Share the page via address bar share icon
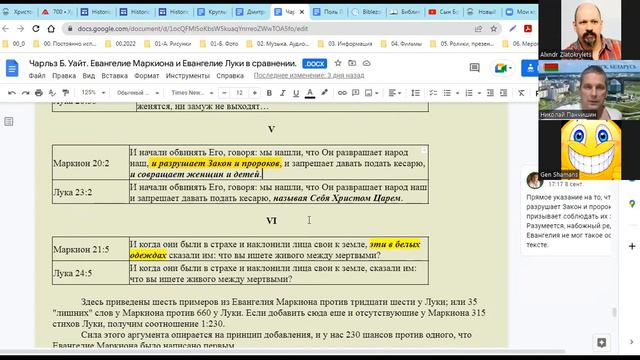This screenshot has width=640, height=360. pyautogui.click(x=478, y=29)
